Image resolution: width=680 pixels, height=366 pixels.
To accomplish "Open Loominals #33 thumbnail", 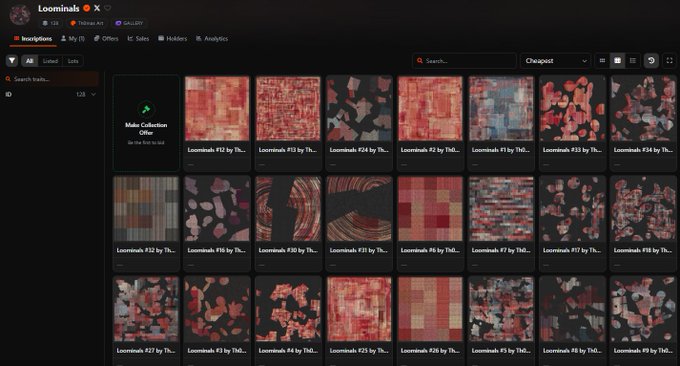I will (x=572, y=108).
